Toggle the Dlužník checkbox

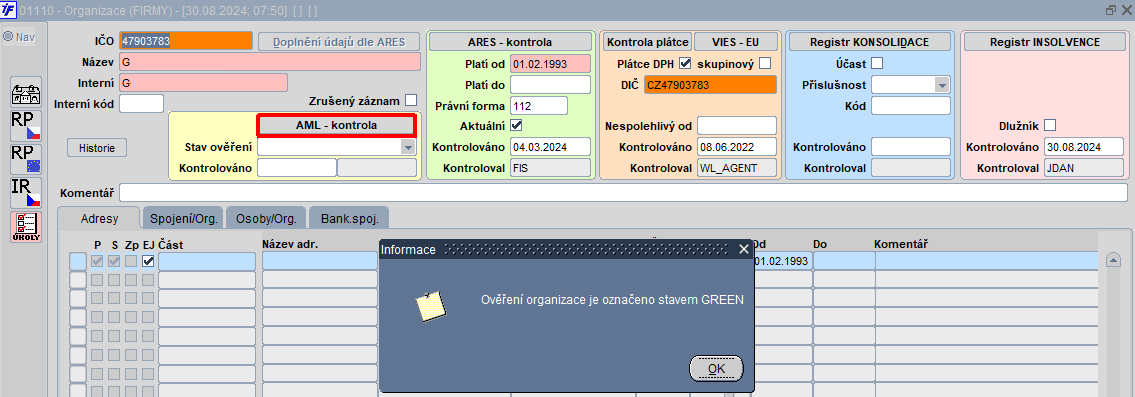(x=1050, y=125)
